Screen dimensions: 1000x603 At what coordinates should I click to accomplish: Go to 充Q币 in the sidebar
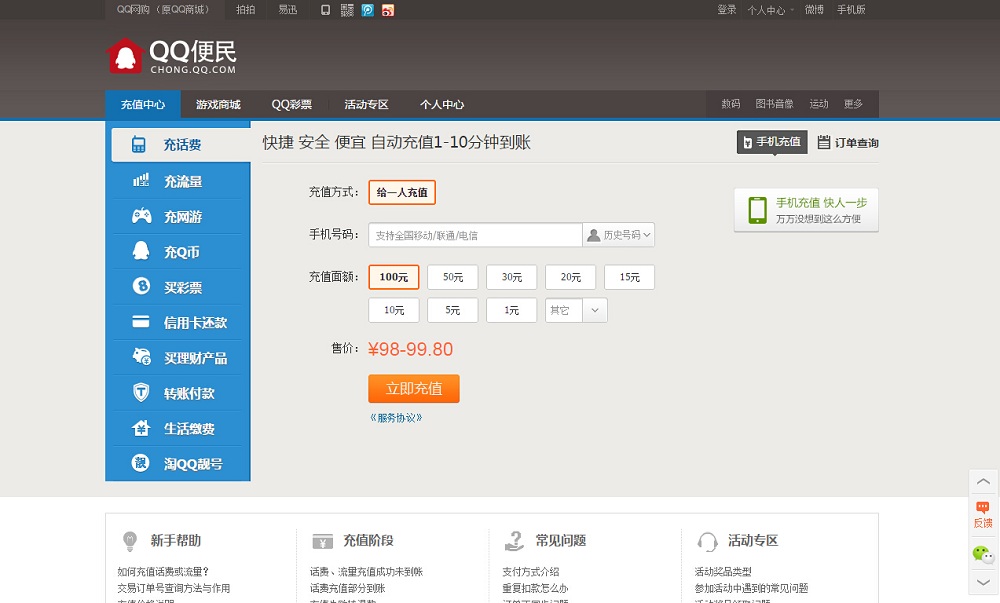(x=180, y=252)
